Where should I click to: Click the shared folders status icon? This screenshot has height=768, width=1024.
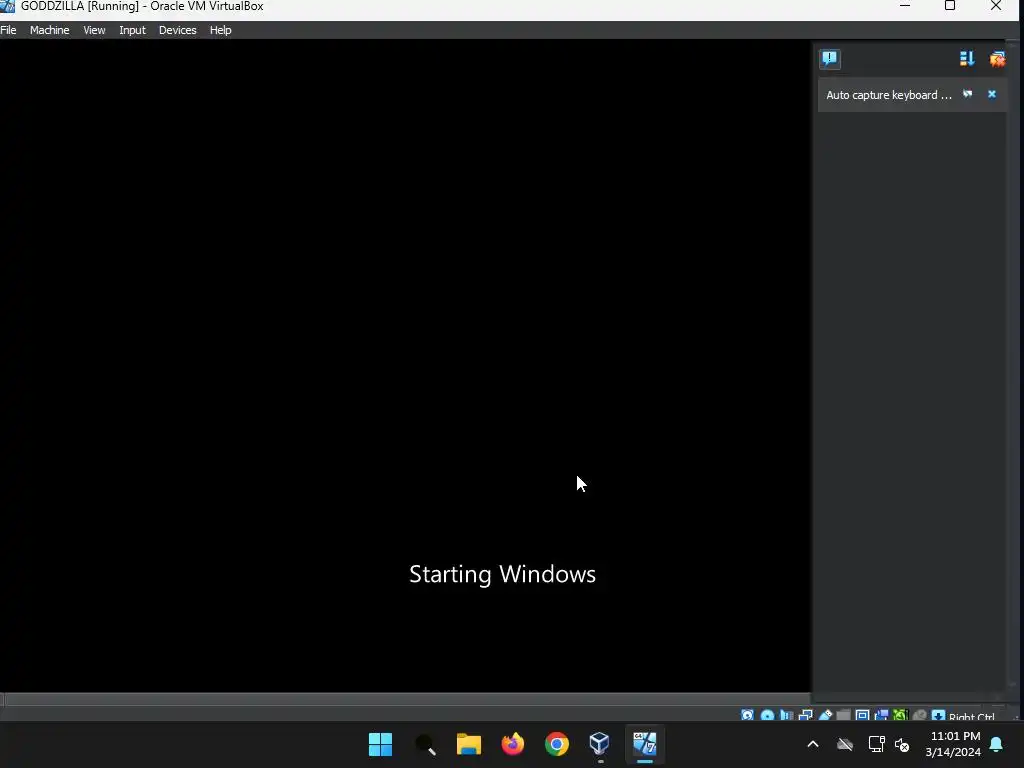pos(843,716)
